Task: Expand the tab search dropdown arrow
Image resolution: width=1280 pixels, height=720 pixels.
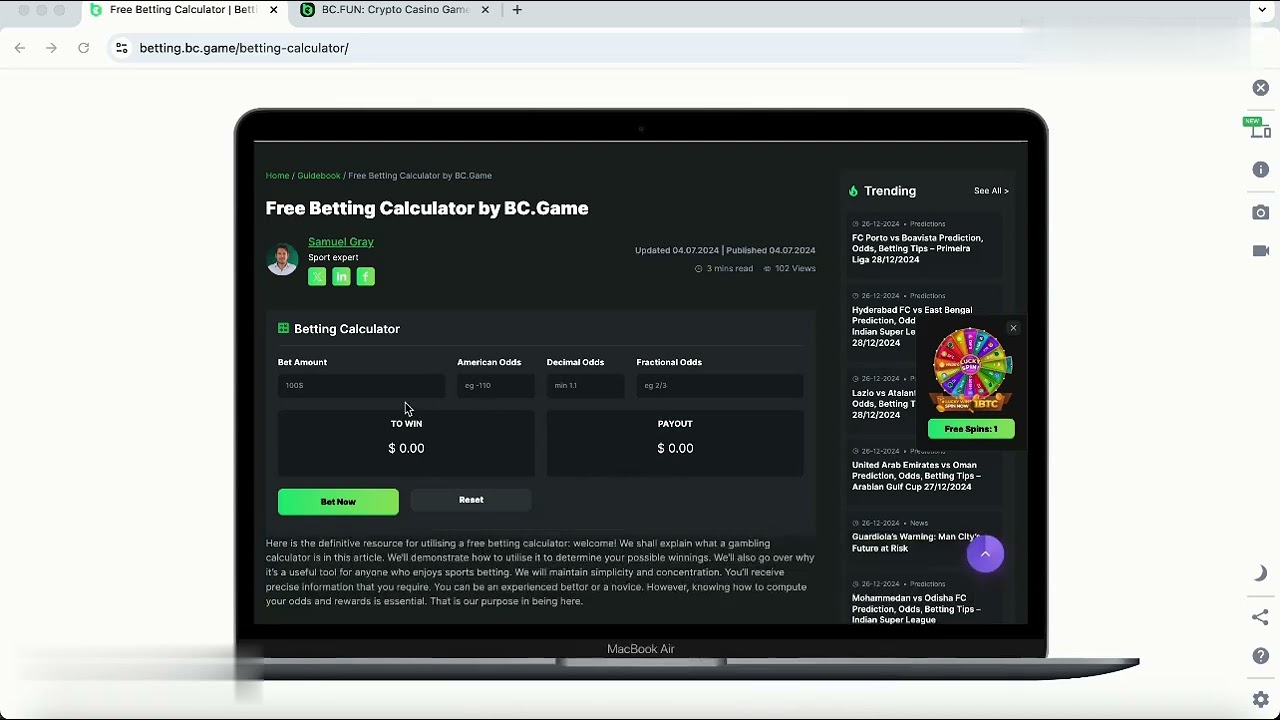Action: [1262, 10]
